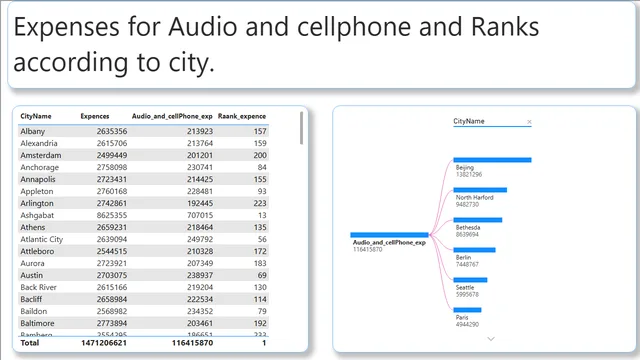This screenshot has width=640, height=360.
Task: Select the Attleboro city cell
Action: pos(37,251)
